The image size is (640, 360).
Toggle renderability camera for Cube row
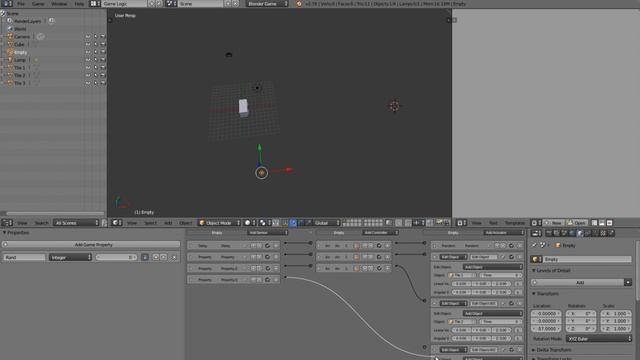pos(103,44)
